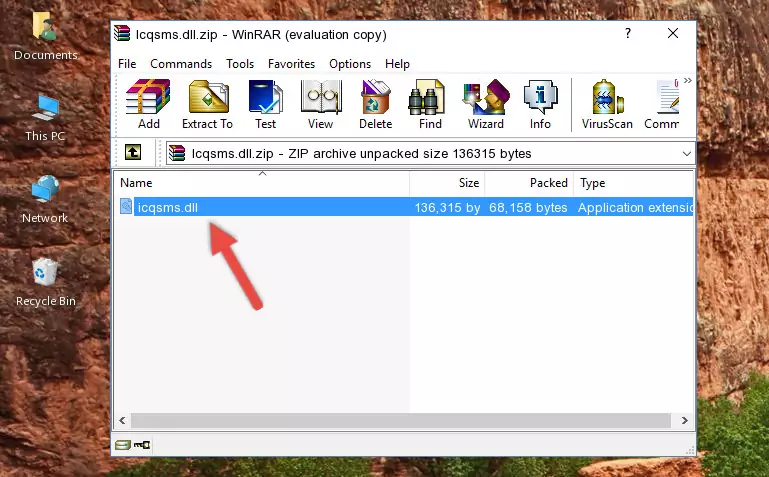The height and width of the screenshot is (477, 769).
Task: Click the Application extension type cell
Action: [x=635, y=207]
